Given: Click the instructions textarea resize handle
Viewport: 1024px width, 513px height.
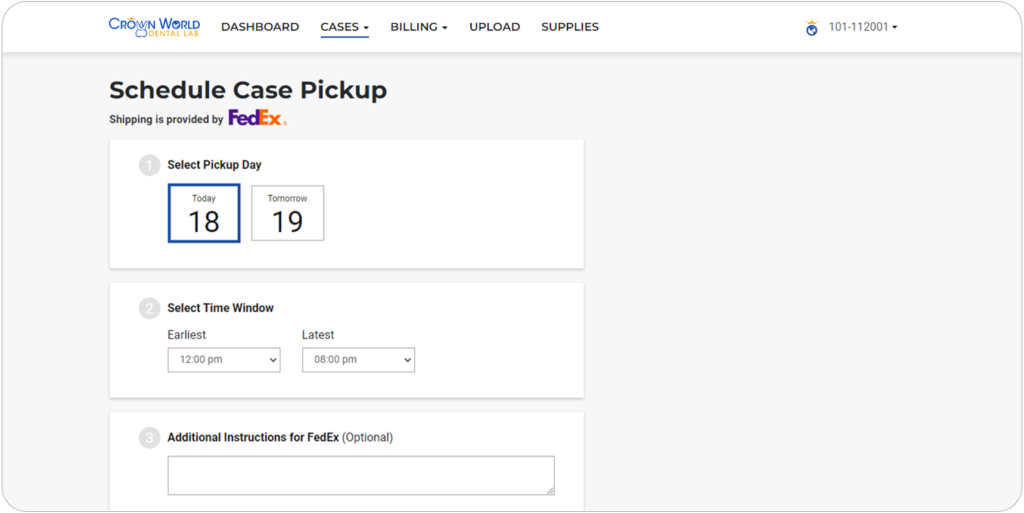Looking at the screenshot, I should pos(549,490).
